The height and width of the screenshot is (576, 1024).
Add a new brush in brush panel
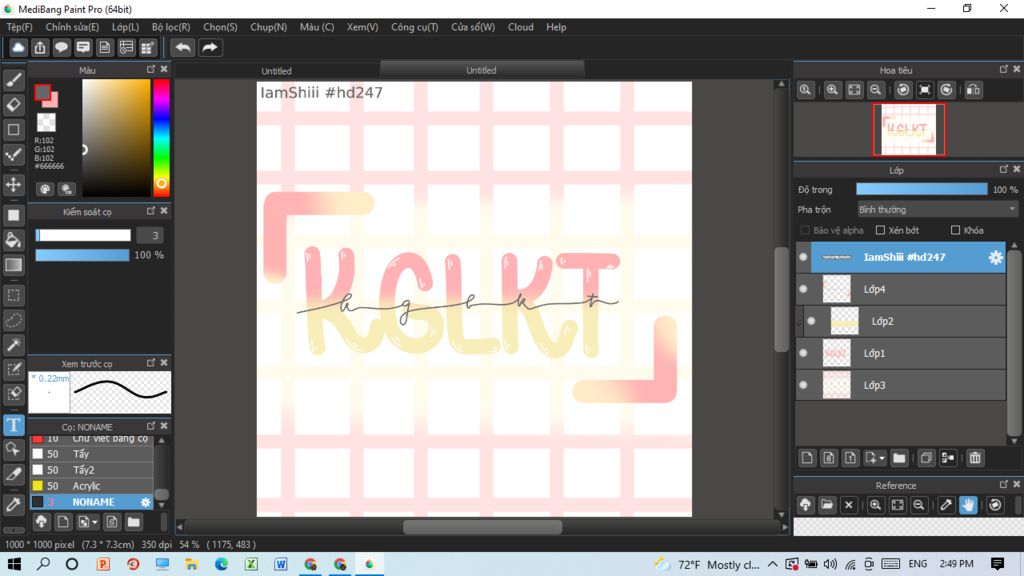(x=63, y=522)
